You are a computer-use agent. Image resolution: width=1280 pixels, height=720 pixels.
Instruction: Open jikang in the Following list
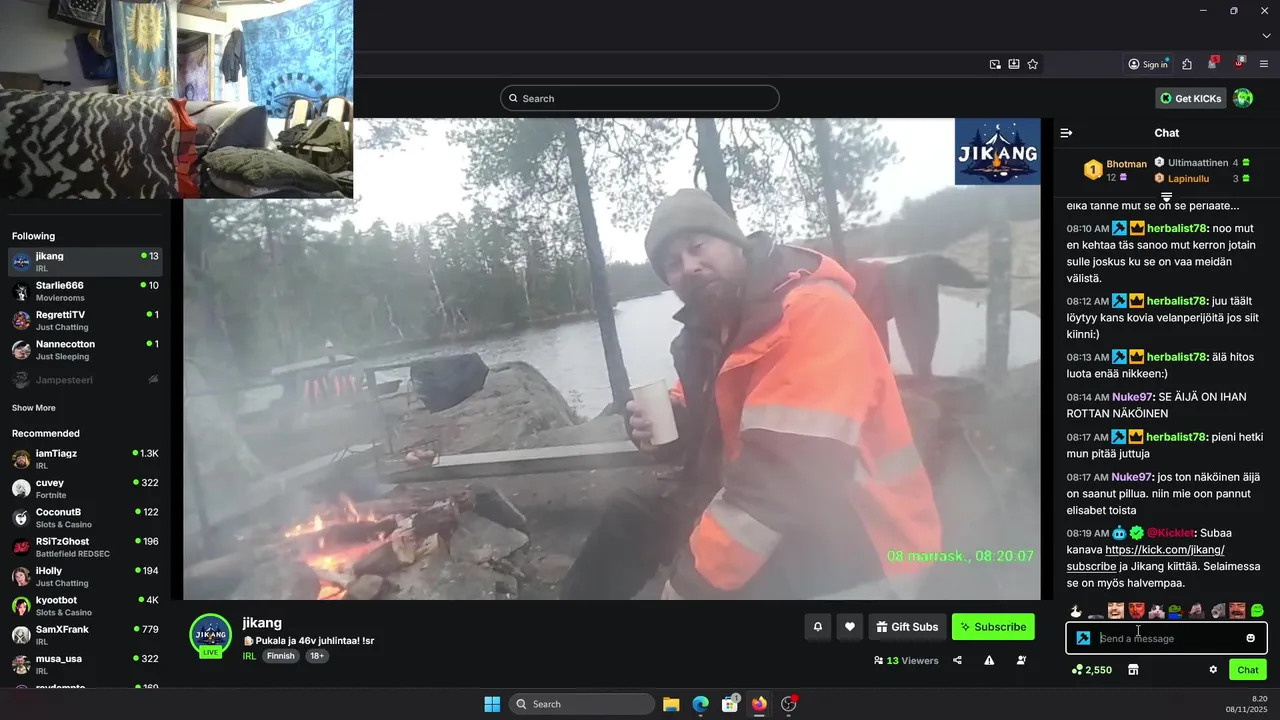[x=85, y=262]
